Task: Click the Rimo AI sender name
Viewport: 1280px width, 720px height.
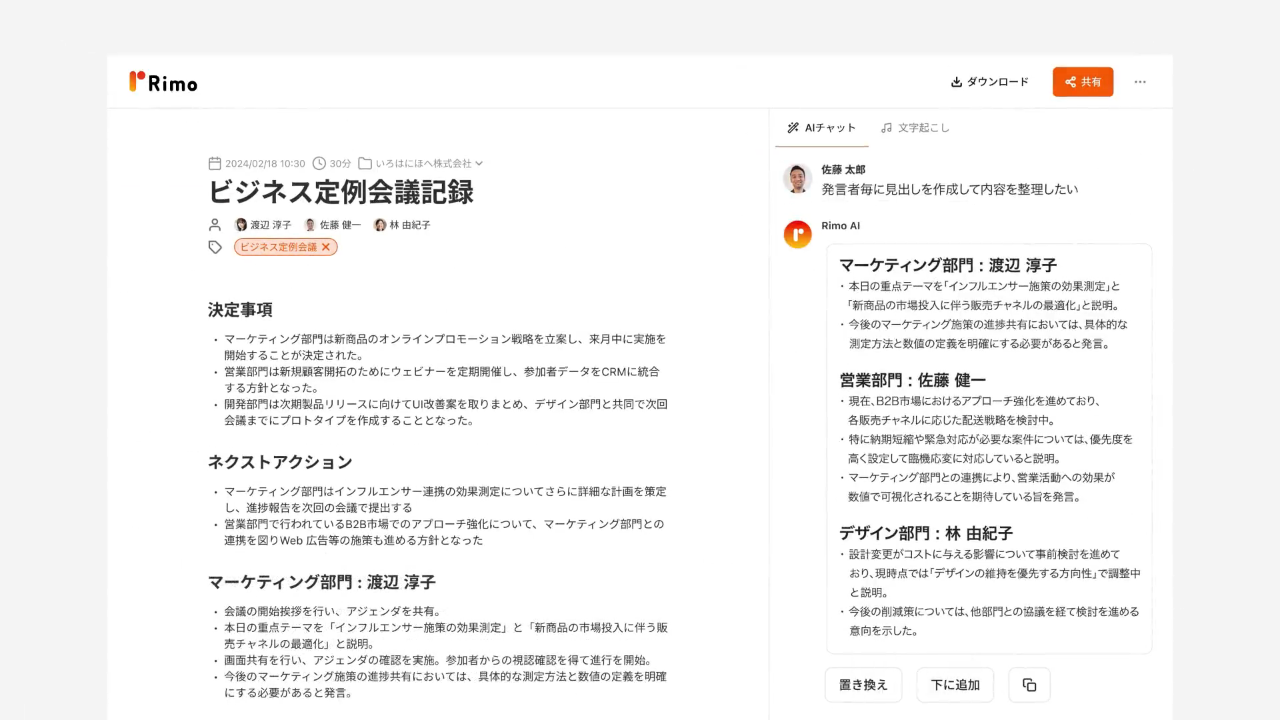Action: tap(840, 226)
